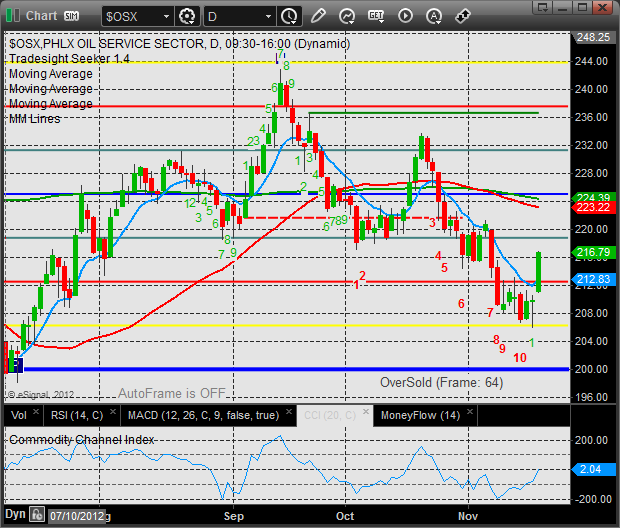Image resolution: width=620 pixels, height=528 pixels.
Task: Open the clock time template icon
Action: (289, 15)
